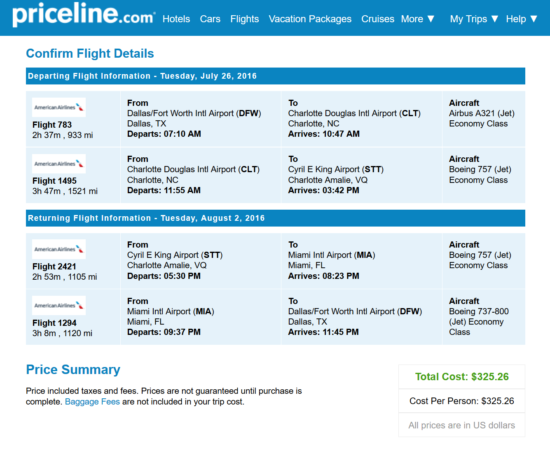
Task: Click American Airlines logo for Flight 783
Action: point(59,107)
